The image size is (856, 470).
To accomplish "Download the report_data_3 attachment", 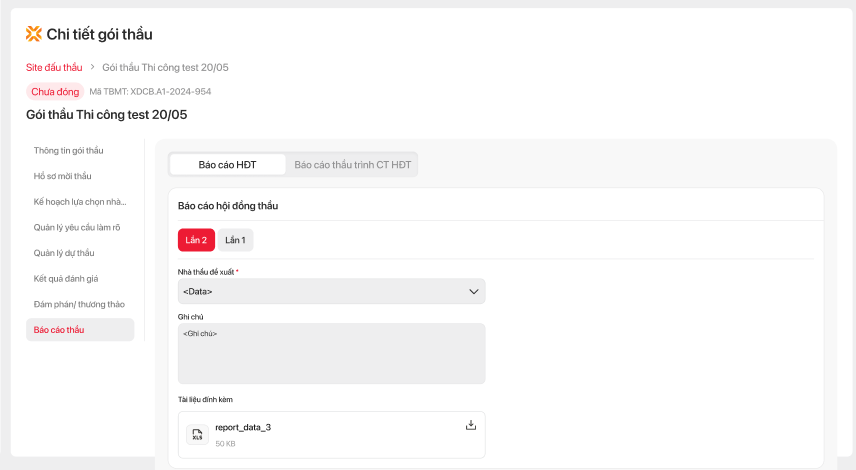I will [471, 425].
